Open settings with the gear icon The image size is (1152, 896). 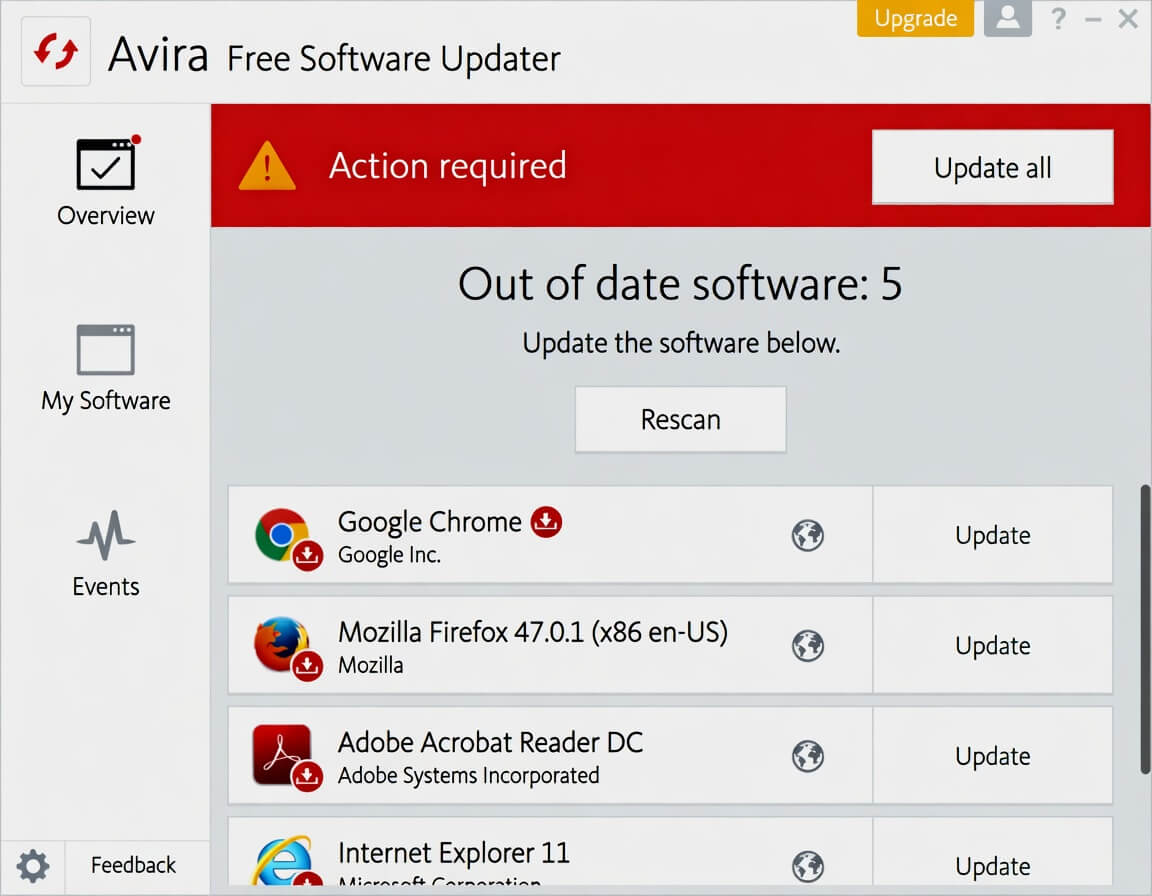tap(33, 866)
